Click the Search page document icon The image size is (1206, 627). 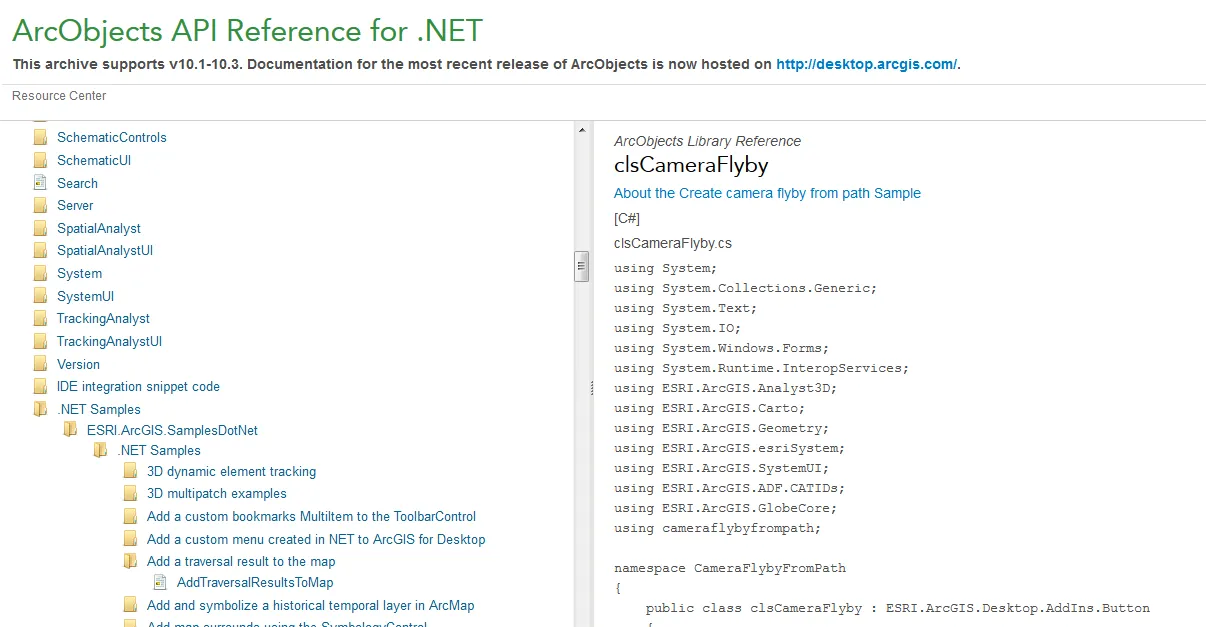pyautogui.click(x=40, y=183)
